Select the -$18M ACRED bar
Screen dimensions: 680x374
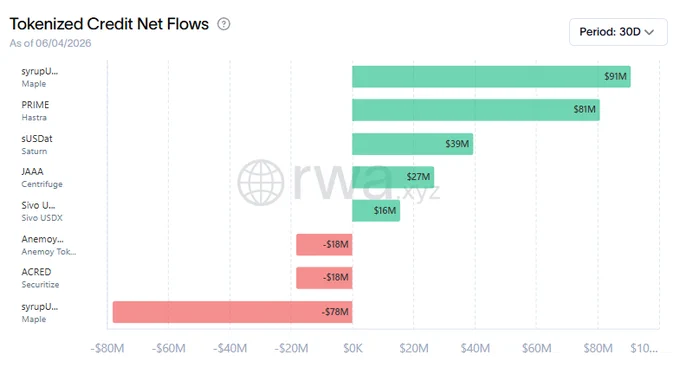[x=324, y=278]
